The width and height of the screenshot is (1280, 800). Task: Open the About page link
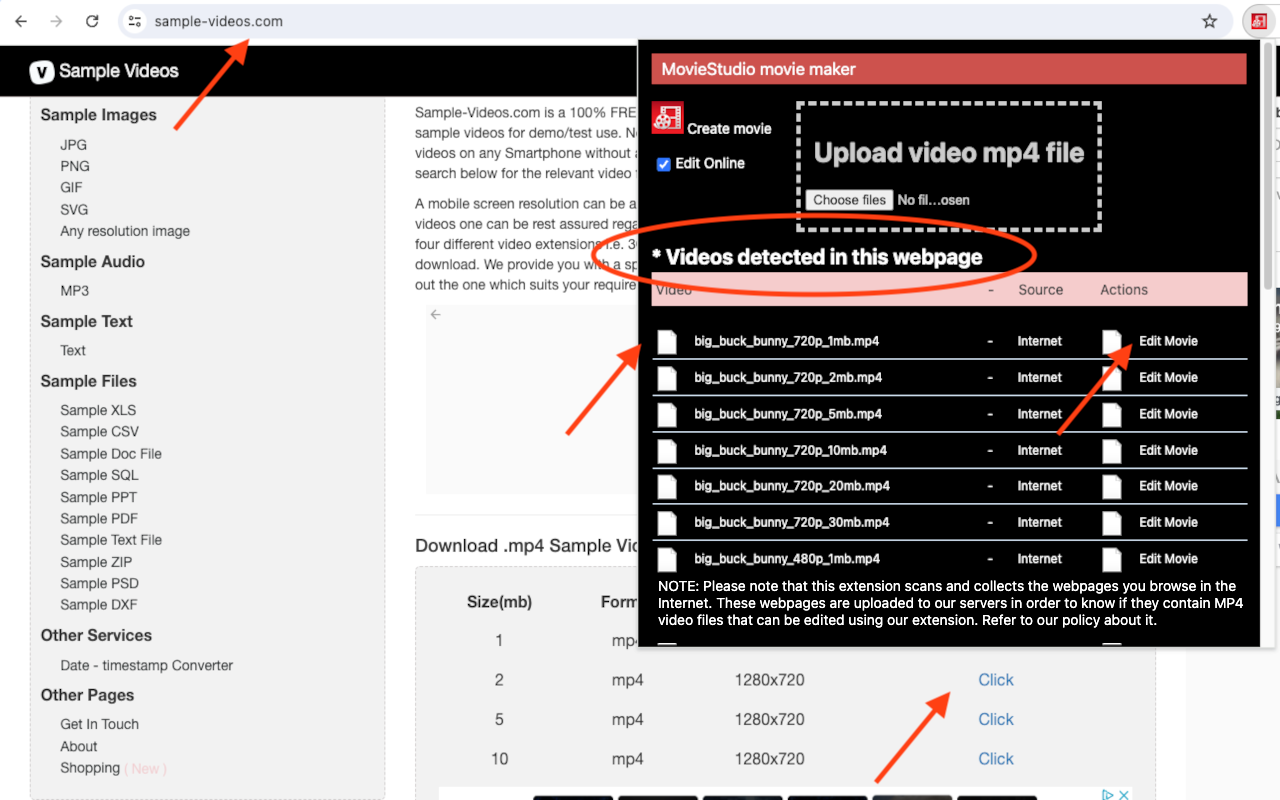pyautogui.click(x=79, y=746)
